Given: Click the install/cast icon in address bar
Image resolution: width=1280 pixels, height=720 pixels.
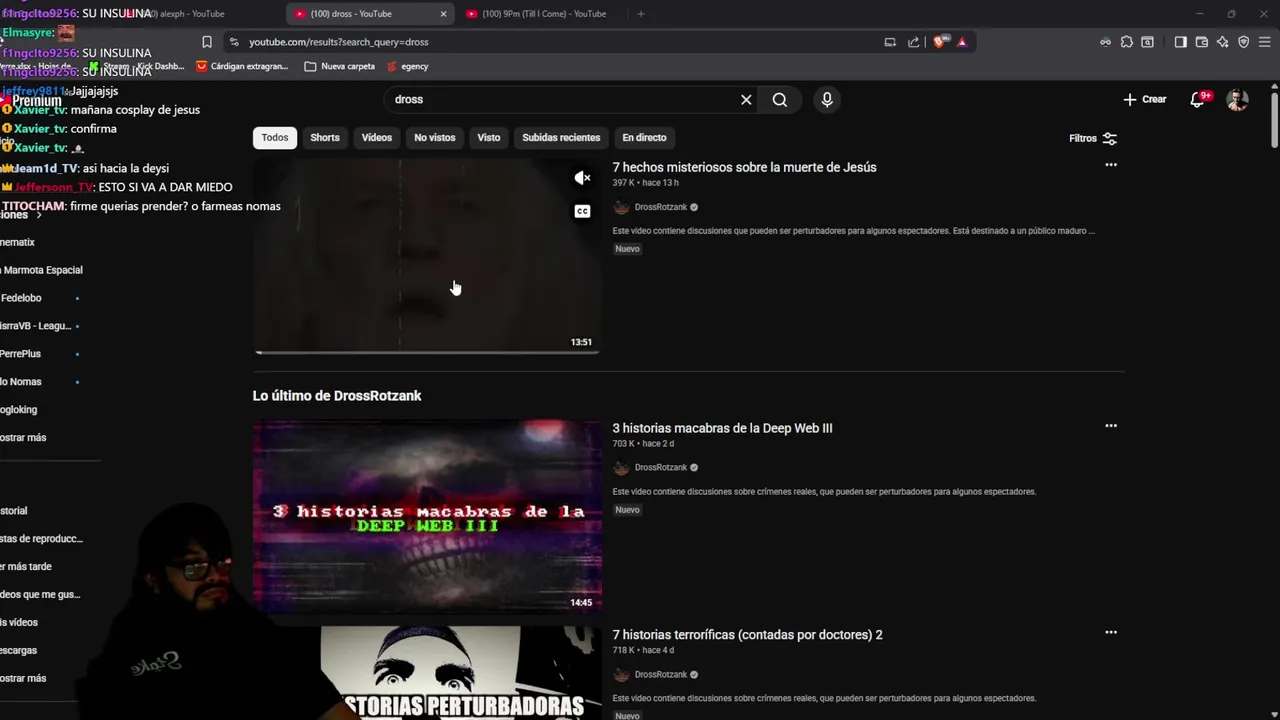Looking at the screenshot, I should click(890, 42).
